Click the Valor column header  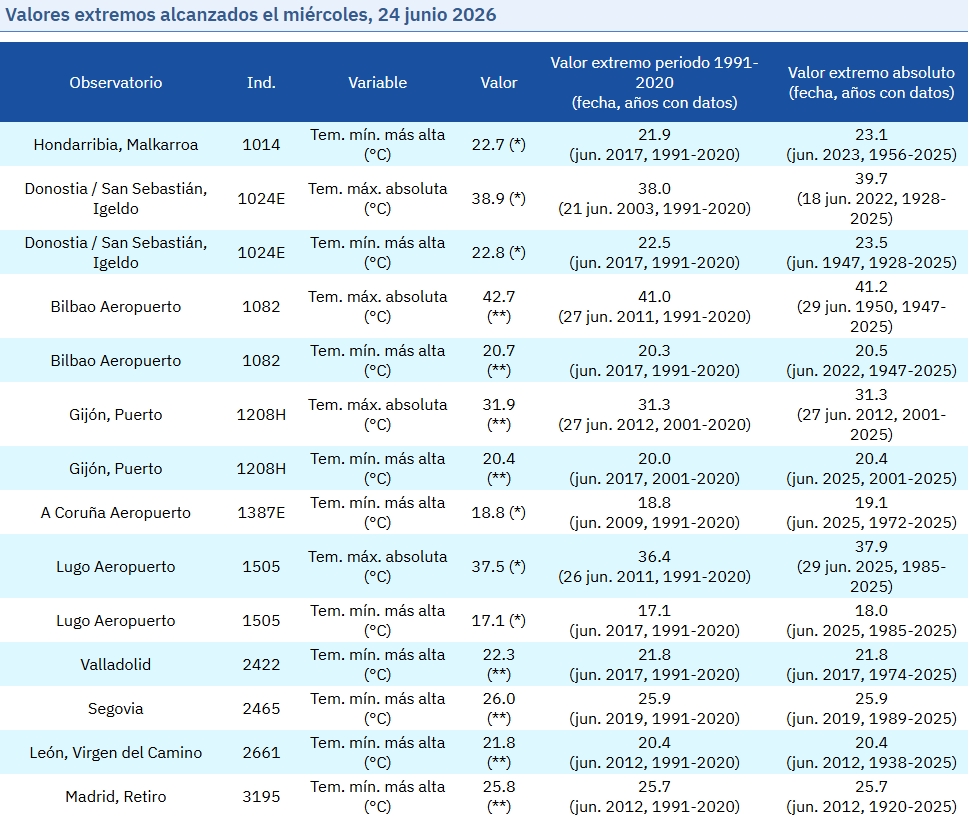pos(499,82)
